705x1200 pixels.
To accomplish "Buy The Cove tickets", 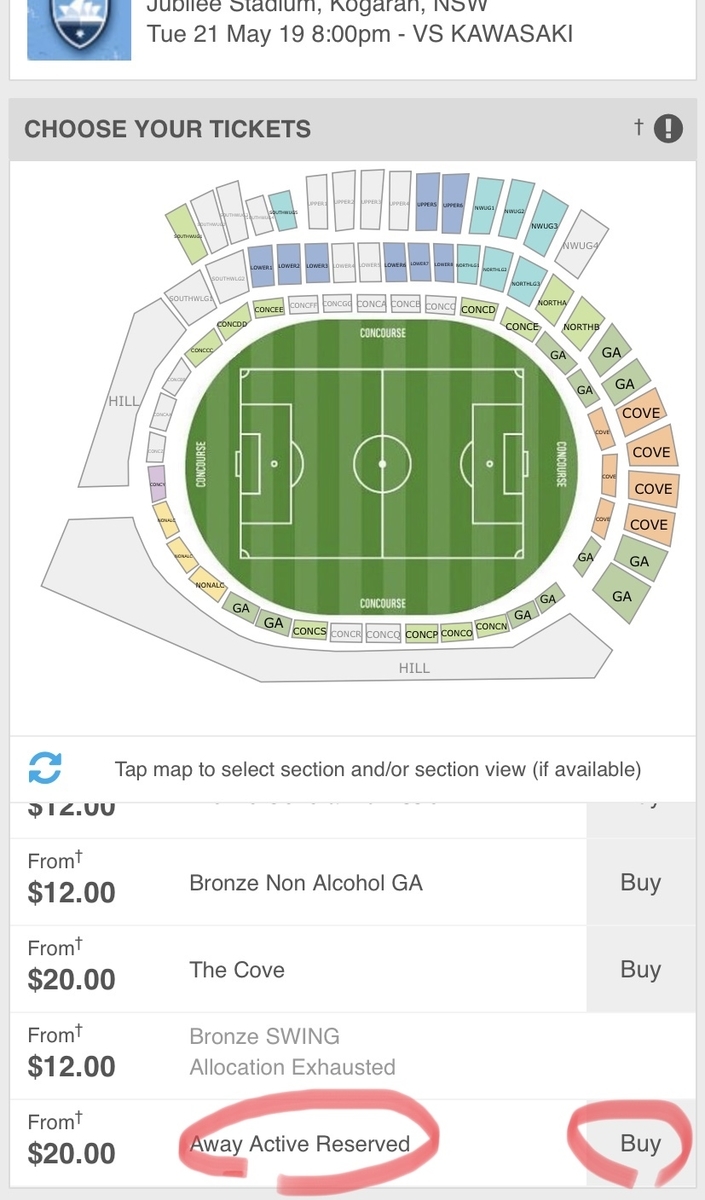I will 640,969.
